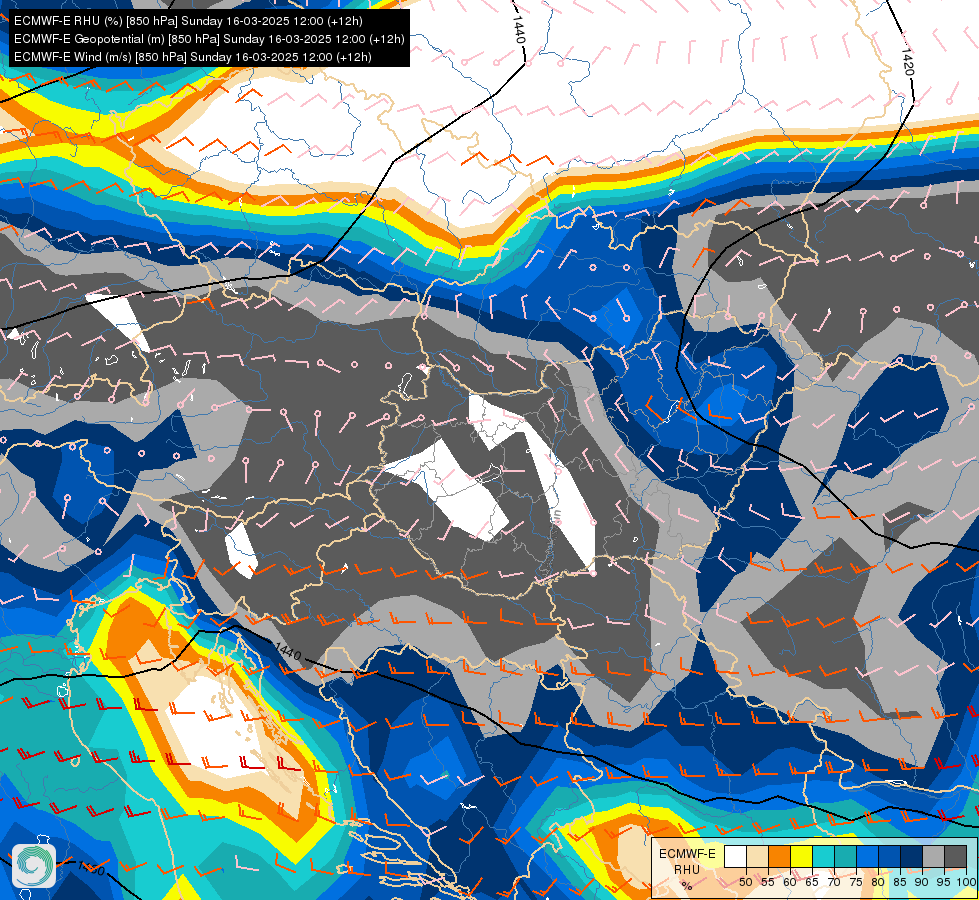Click the 50 tick label in the legend

pyautogui.click(x=745, y=882)
